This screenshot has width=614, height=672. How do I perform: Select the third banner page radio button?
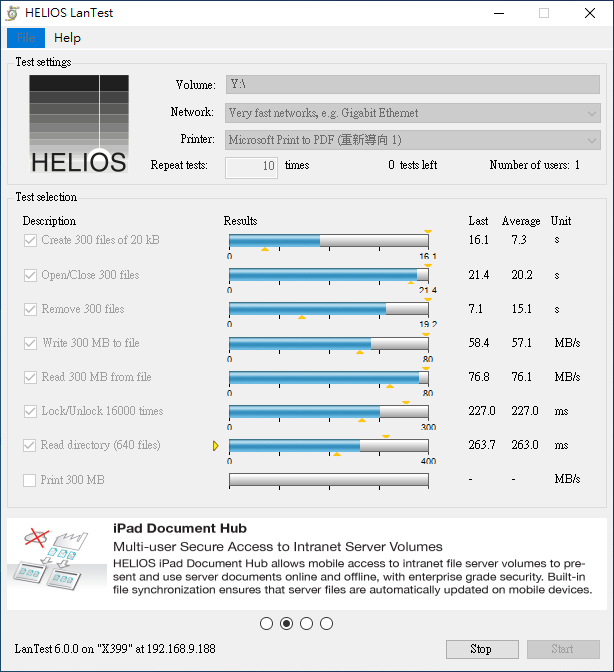306,624
